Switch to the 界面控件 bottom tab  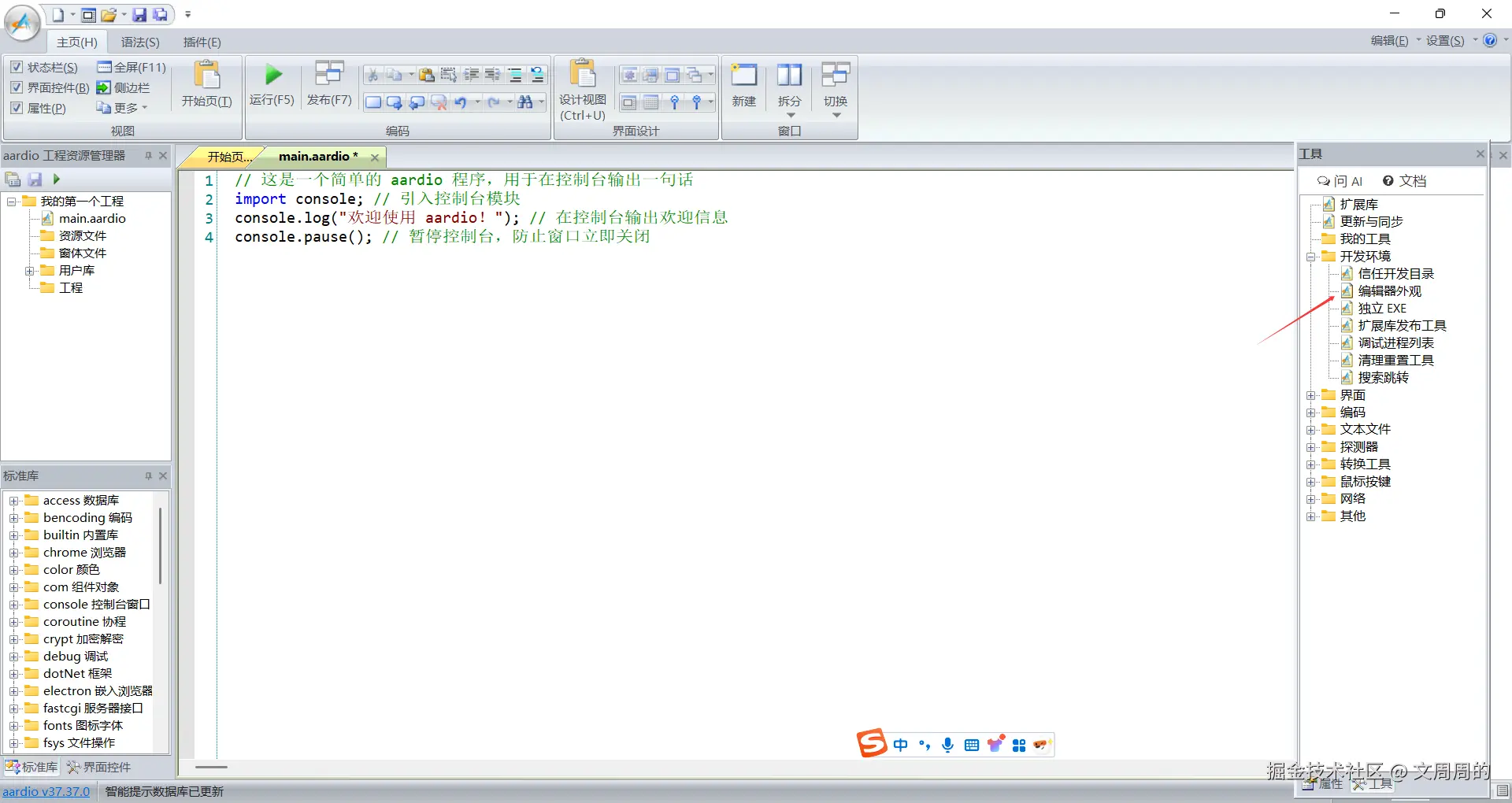tap(99, 767)
